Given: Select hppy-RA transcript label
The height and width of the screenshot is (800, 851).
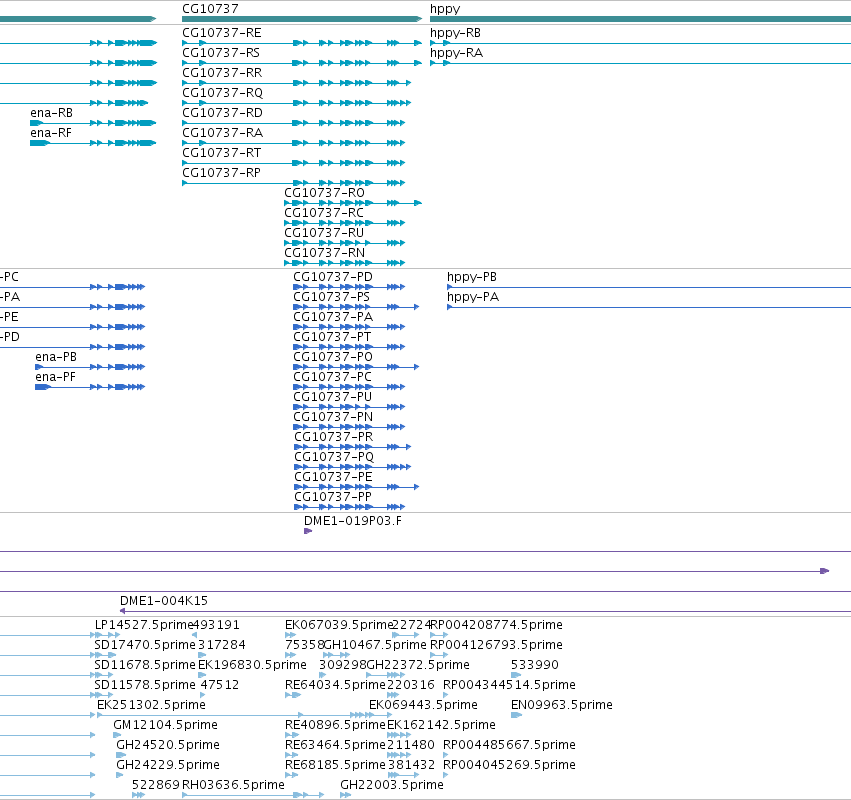Looking at the screenshot, I should (x=456, y=53).
